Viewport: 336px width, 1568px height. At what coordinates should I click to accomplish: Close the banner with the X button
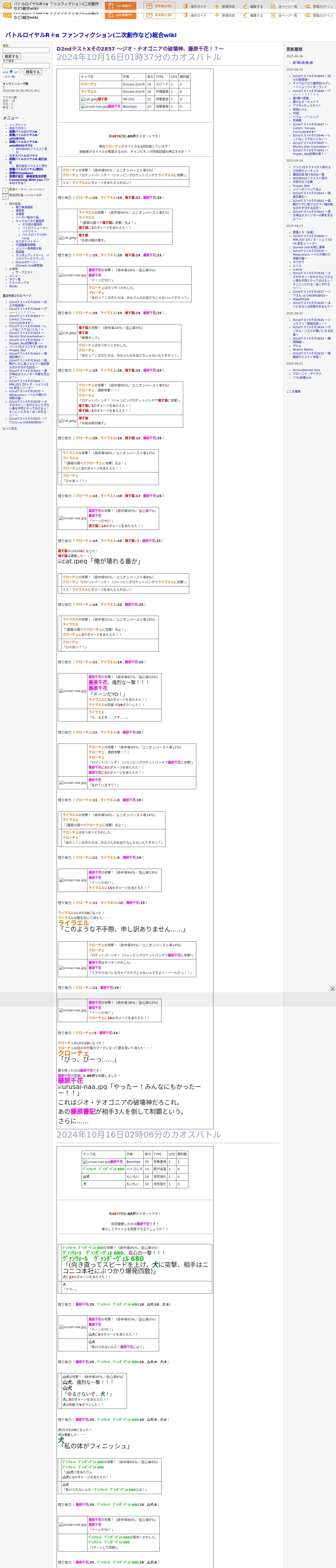click(332, 989)
